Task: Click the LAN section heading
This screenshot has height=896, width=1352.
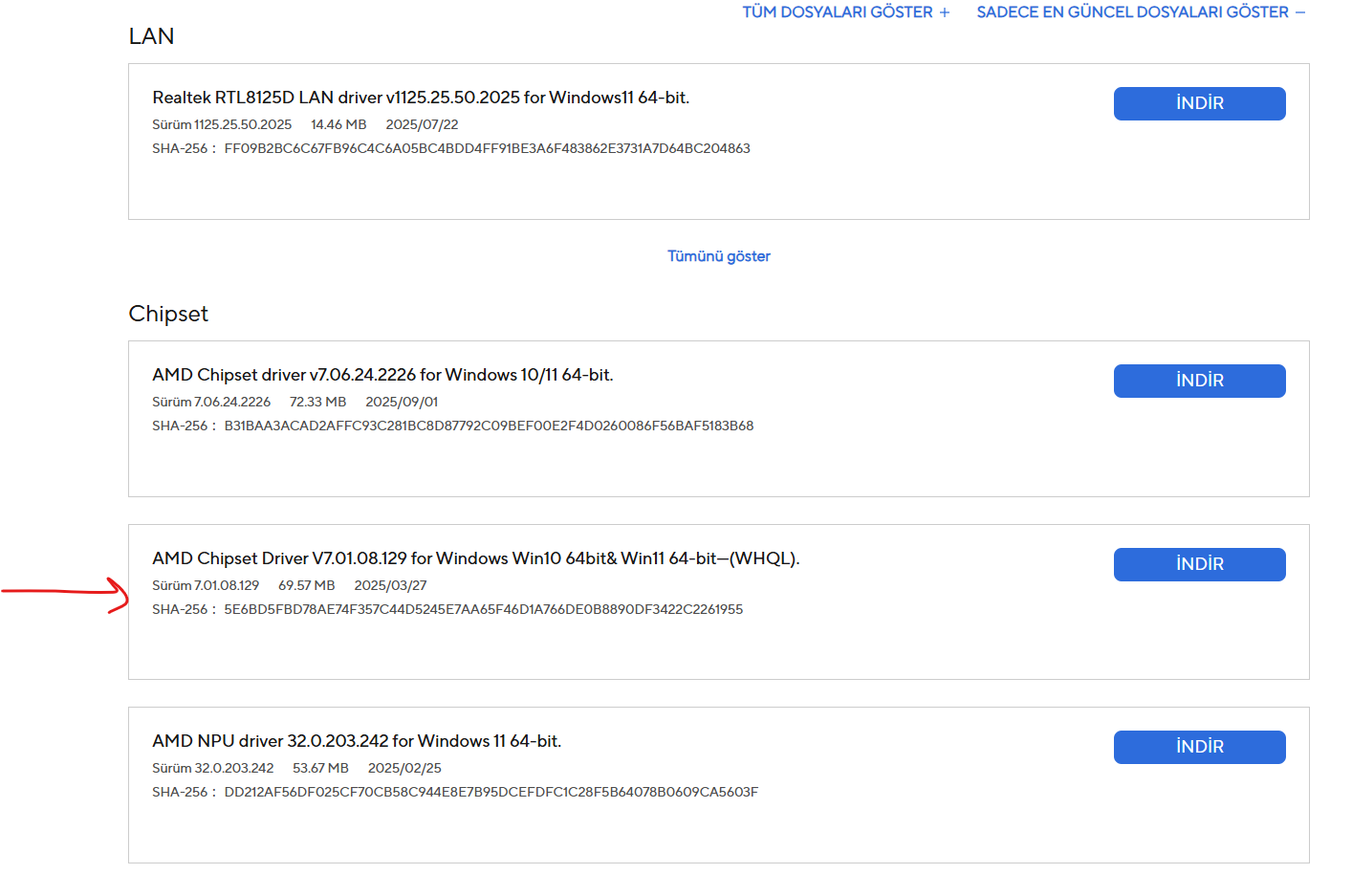Action: (x=151, y=36)
